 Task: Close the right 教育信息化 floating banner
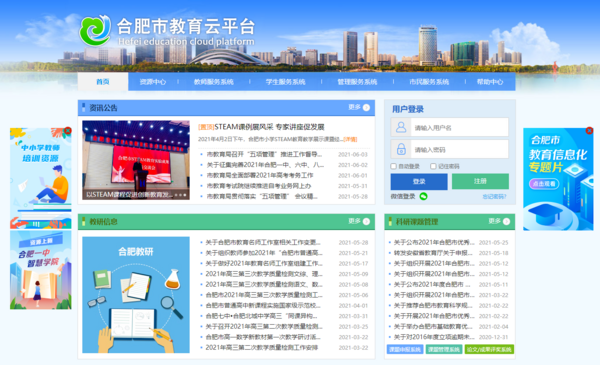pos(589,131)
